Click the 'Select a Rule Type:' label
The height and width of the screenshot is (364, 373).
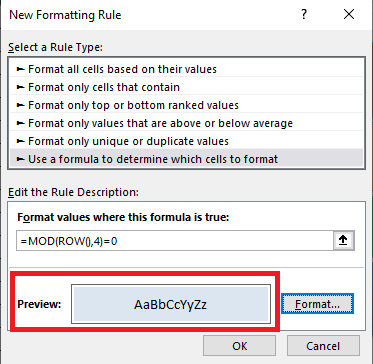tap(56, 47)
